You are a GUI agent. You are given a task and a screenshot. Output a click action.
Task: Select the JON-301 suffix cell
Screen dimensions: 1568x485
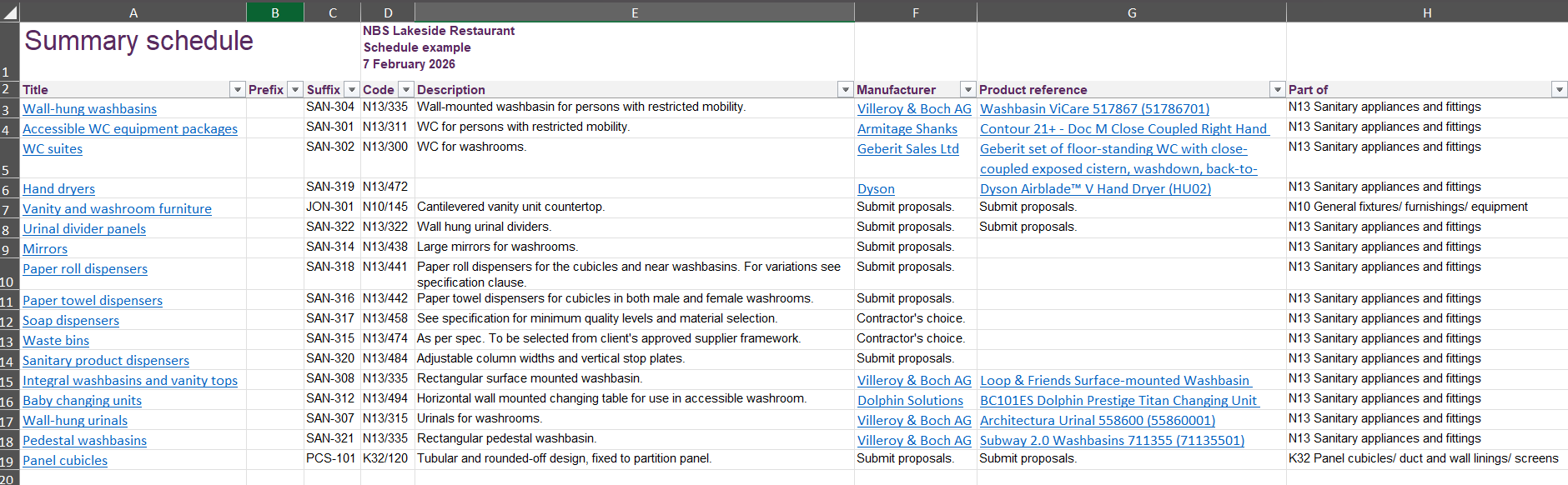coord(330,207)
